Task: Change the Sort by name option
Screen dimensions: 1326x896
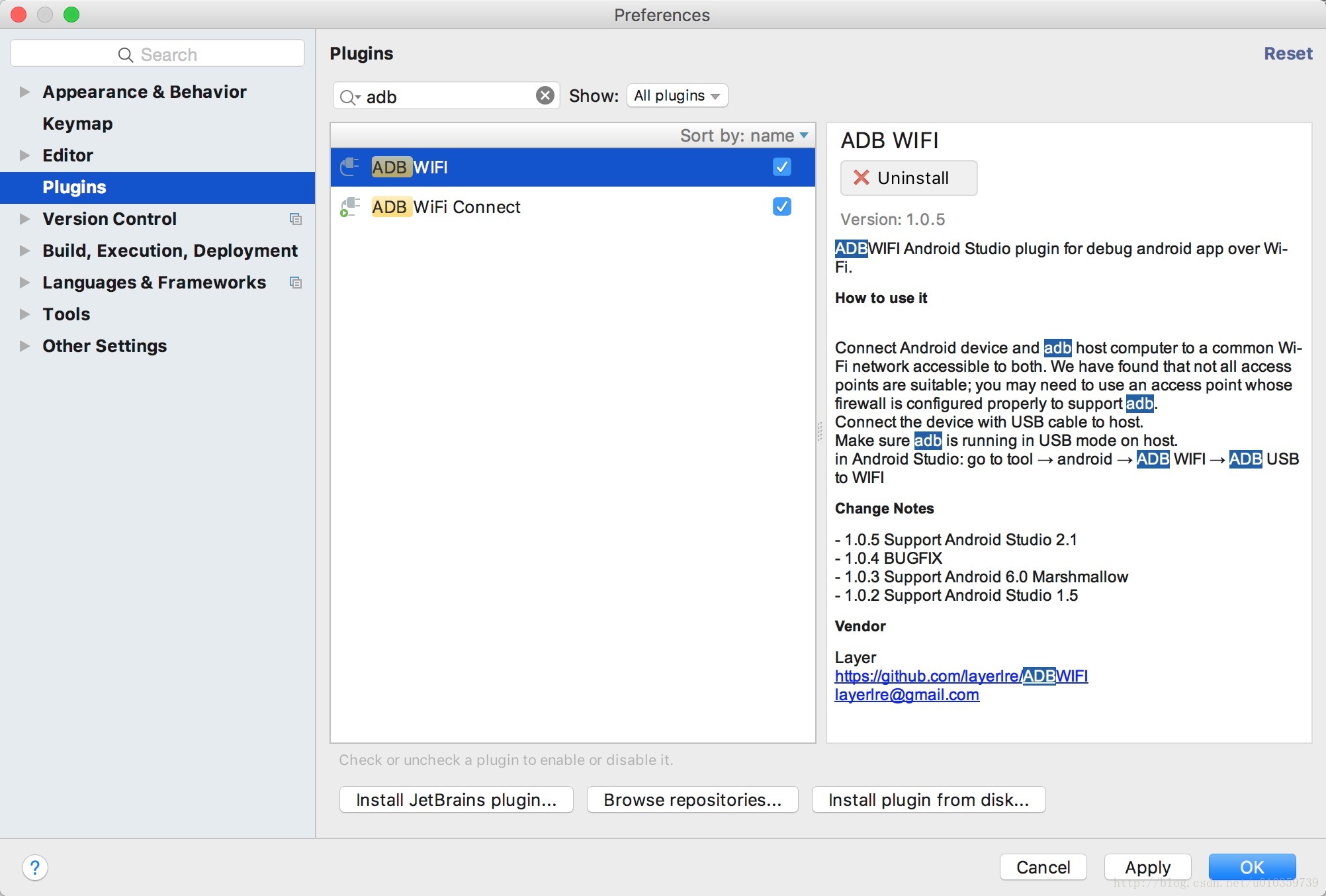Action: [744, 136]
